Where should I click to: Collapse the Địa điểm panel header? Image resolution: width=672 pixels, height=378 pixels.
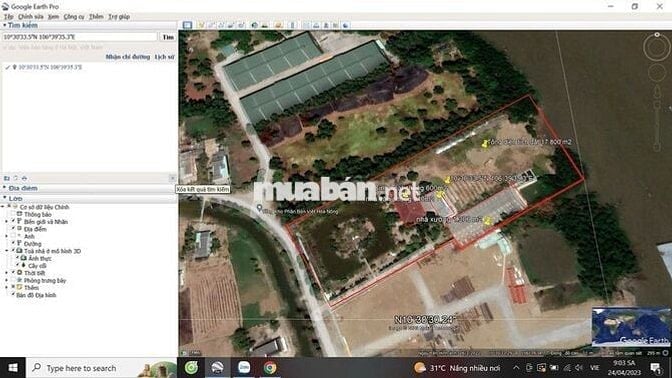pyautogui.click(x=5, y=188)
